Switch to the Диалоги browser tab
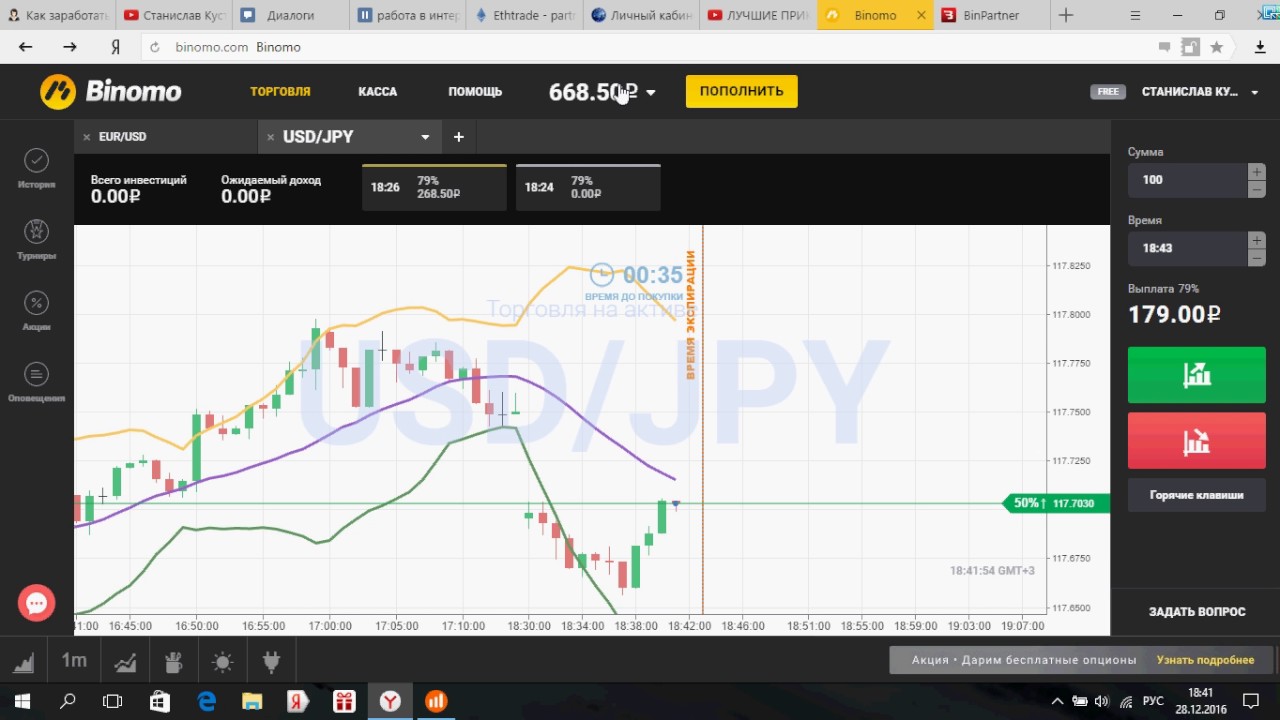Viewport: 1280px width, 720px height. click(290, 15)
